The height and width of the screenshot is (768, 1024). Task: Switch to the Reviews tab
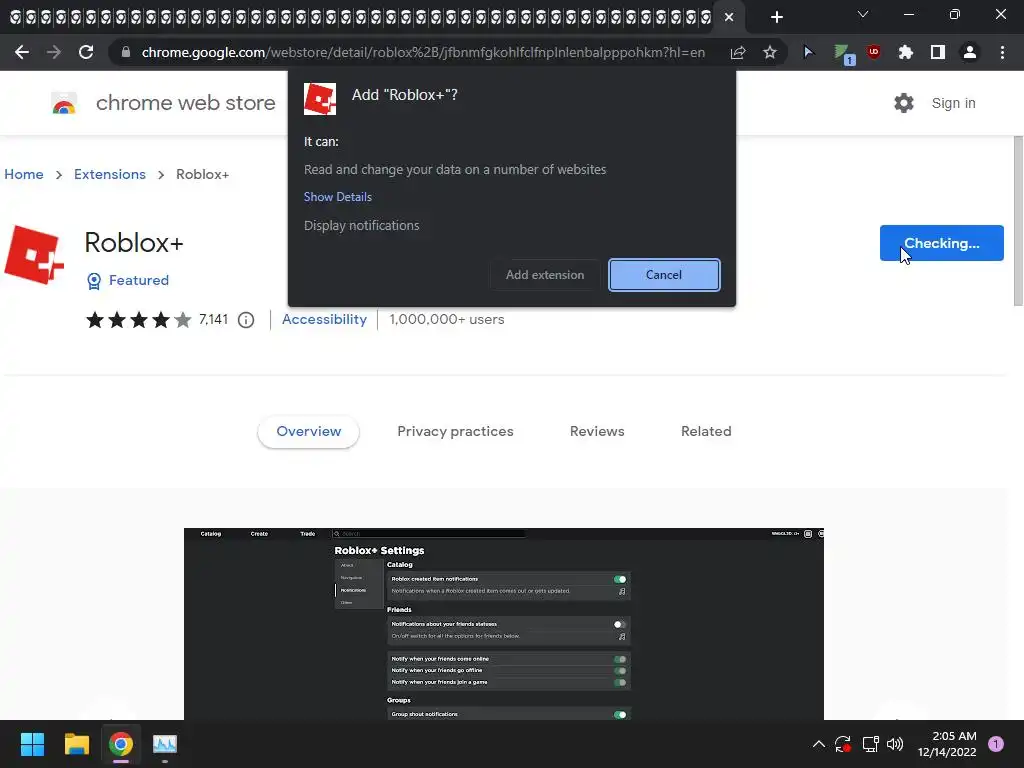[597, 432]
